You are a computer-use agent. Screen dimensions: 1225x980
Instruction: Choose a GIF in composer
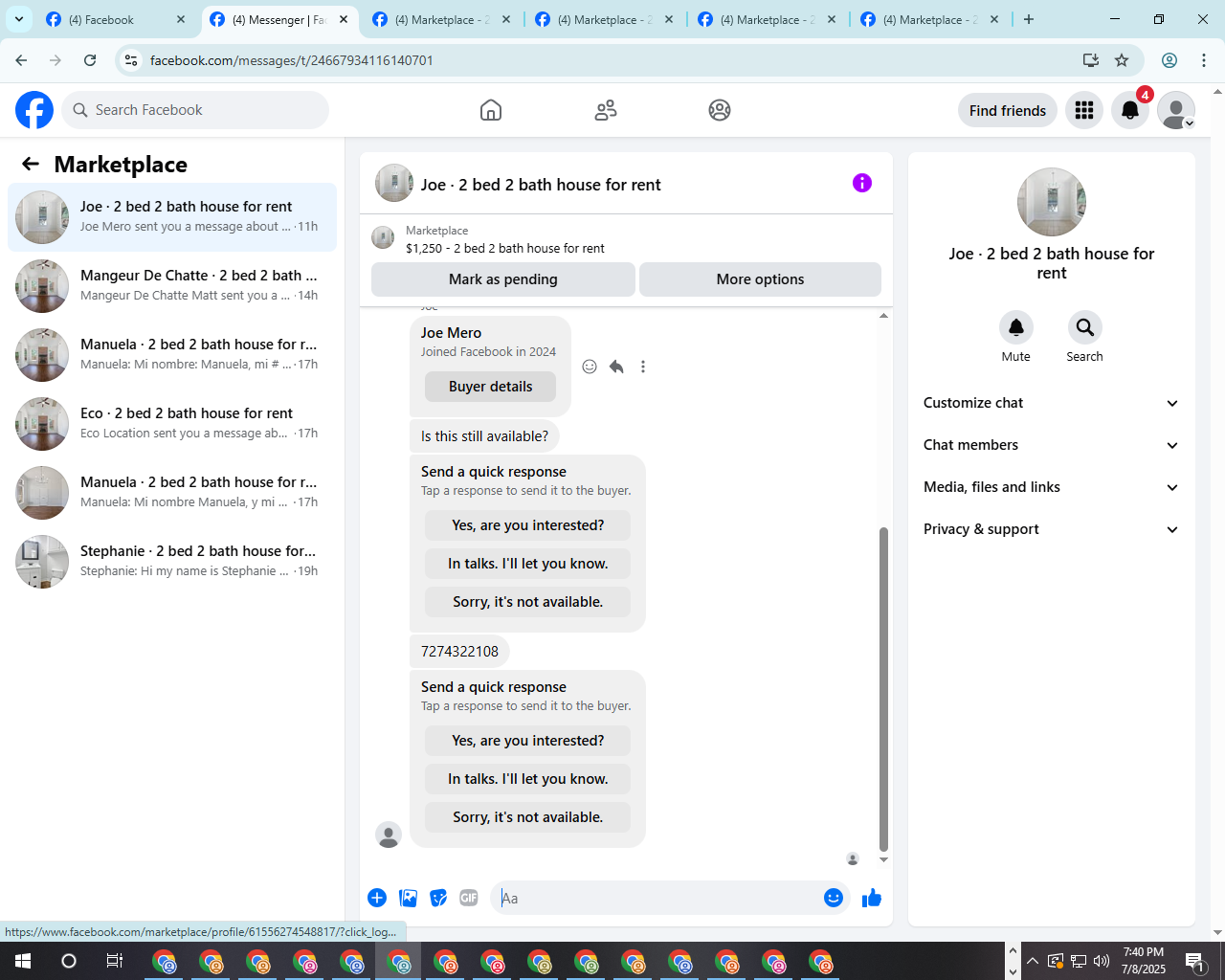point(469,898)
